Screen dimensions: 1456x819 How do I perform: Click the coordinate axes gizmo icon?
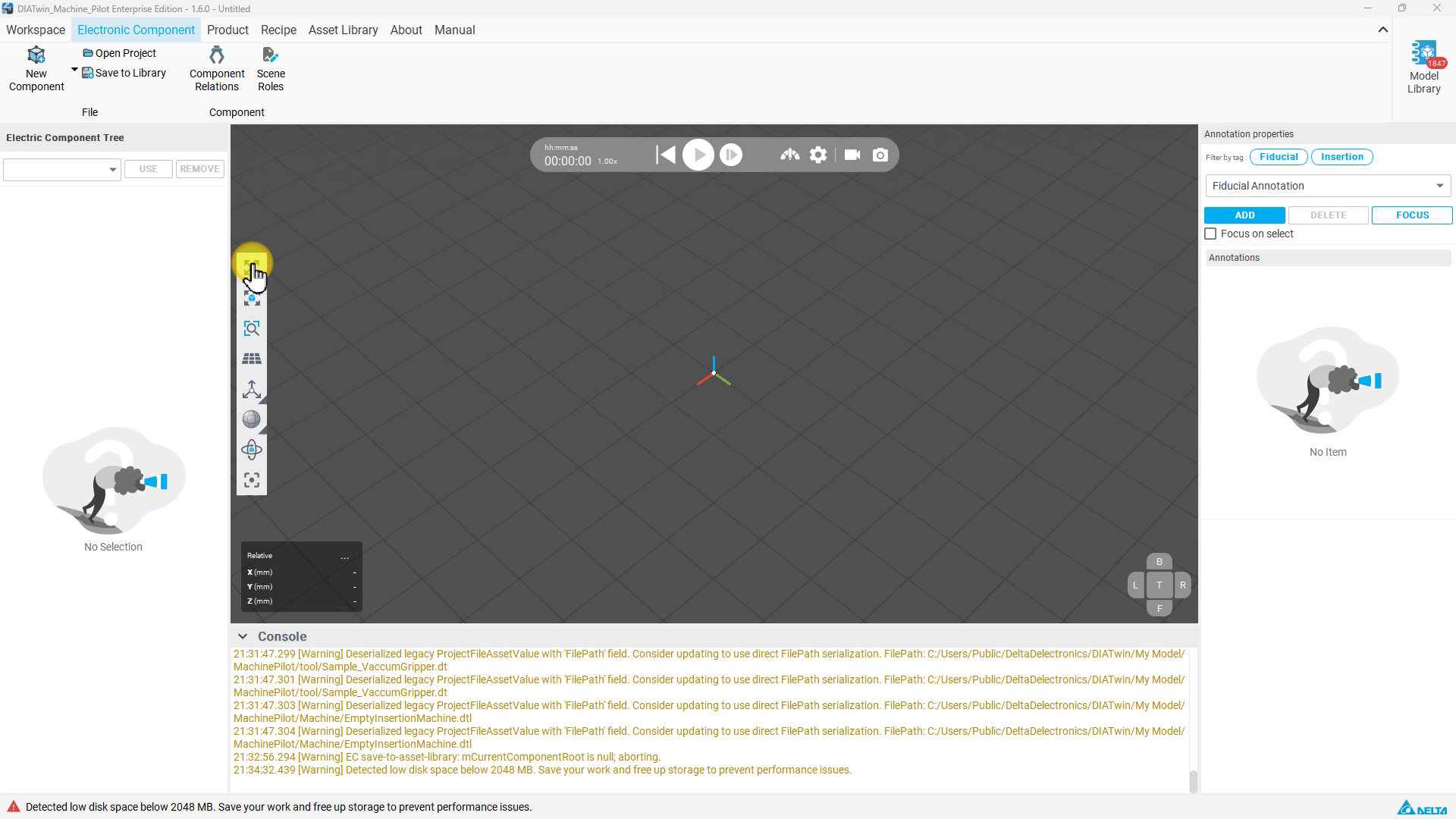[x=251, y=389]
